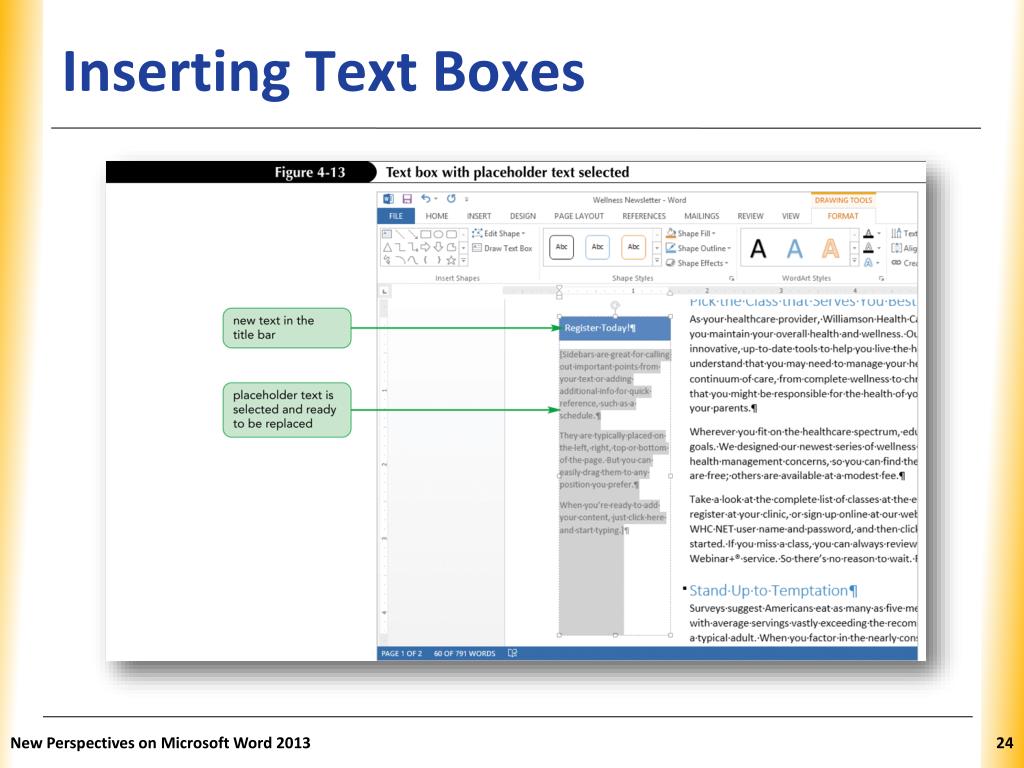The image size is (1024, 768).
Task: Select the triangle shape
Action: click(x=387, y=247)
